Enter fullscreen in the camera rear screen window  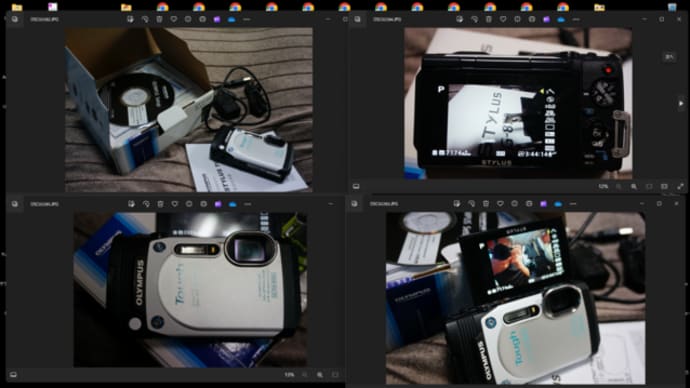tap(680, 187)
